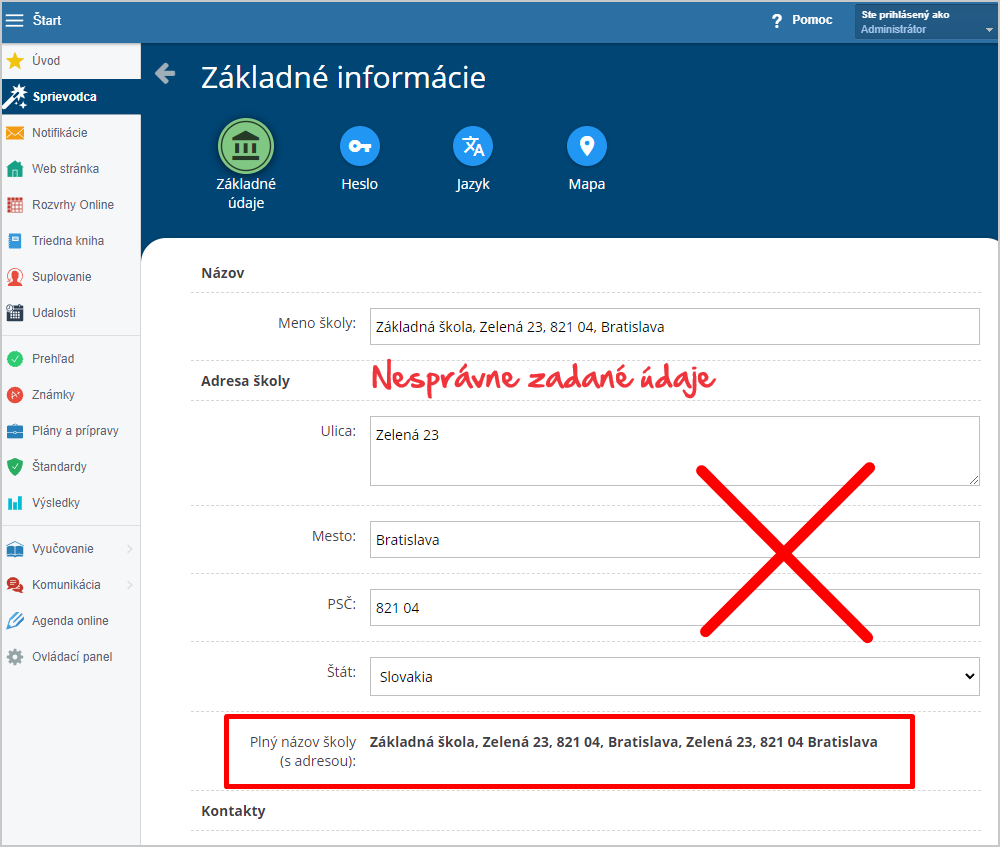Click the Výsledky bar chart icon
This screenshot has height=847, width=1000.
[15, 503]
